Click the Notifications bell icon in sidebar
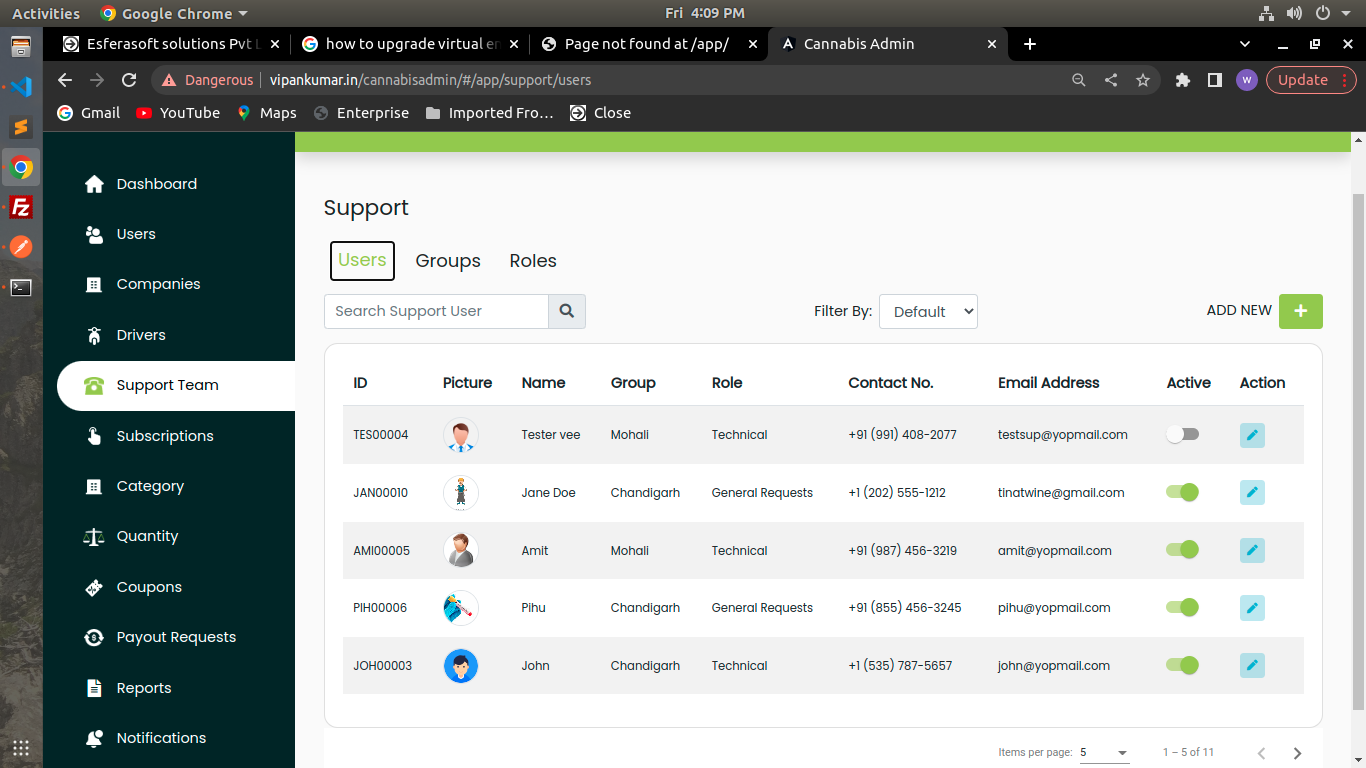Screen dimensions: 1366x768 [x=94, y=738]
